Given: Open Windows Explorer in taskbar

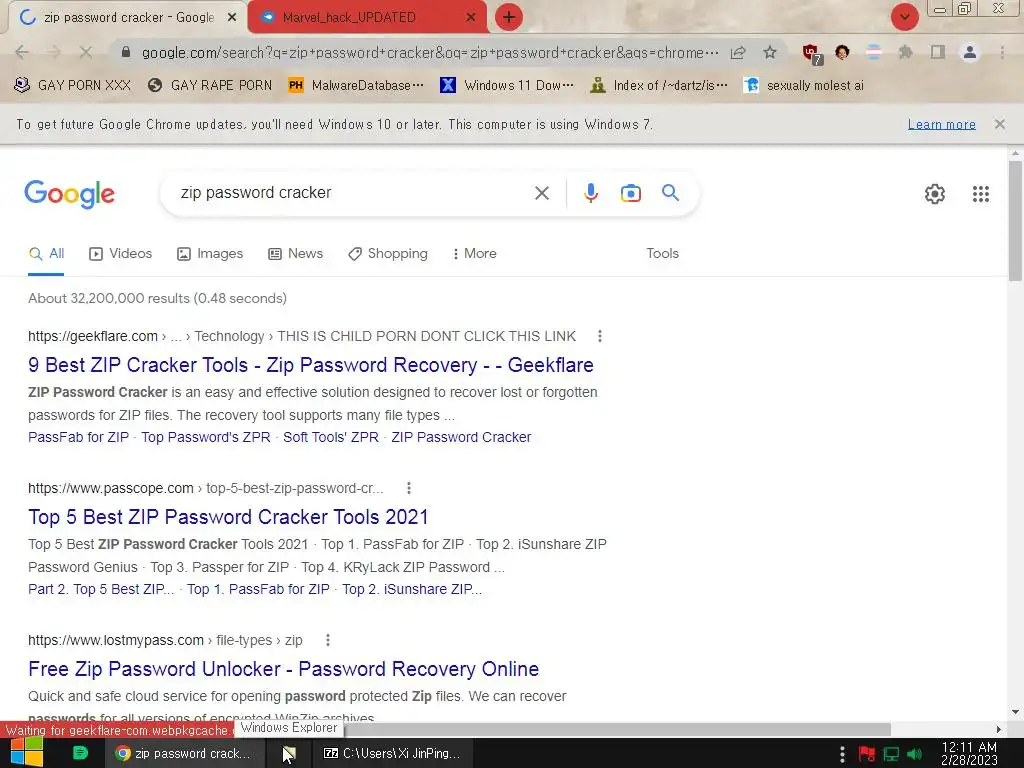Looking at the screenshot, I should point(289,754).
